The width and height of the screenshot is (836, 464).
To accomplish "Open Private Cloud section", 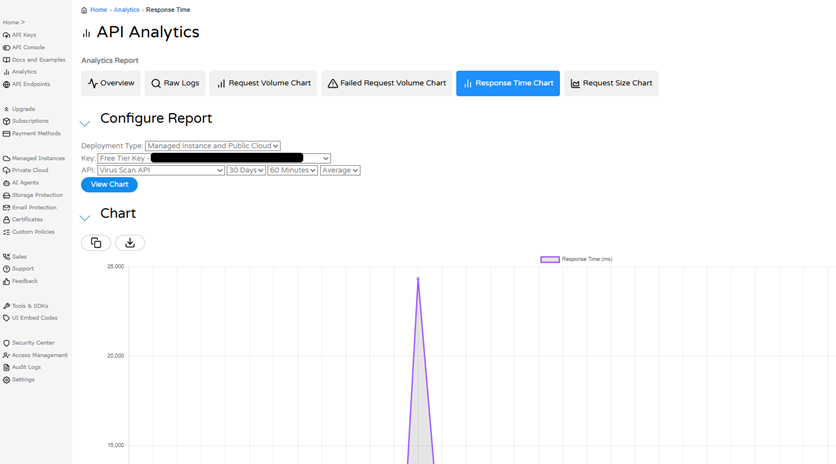I will [25, 170].
